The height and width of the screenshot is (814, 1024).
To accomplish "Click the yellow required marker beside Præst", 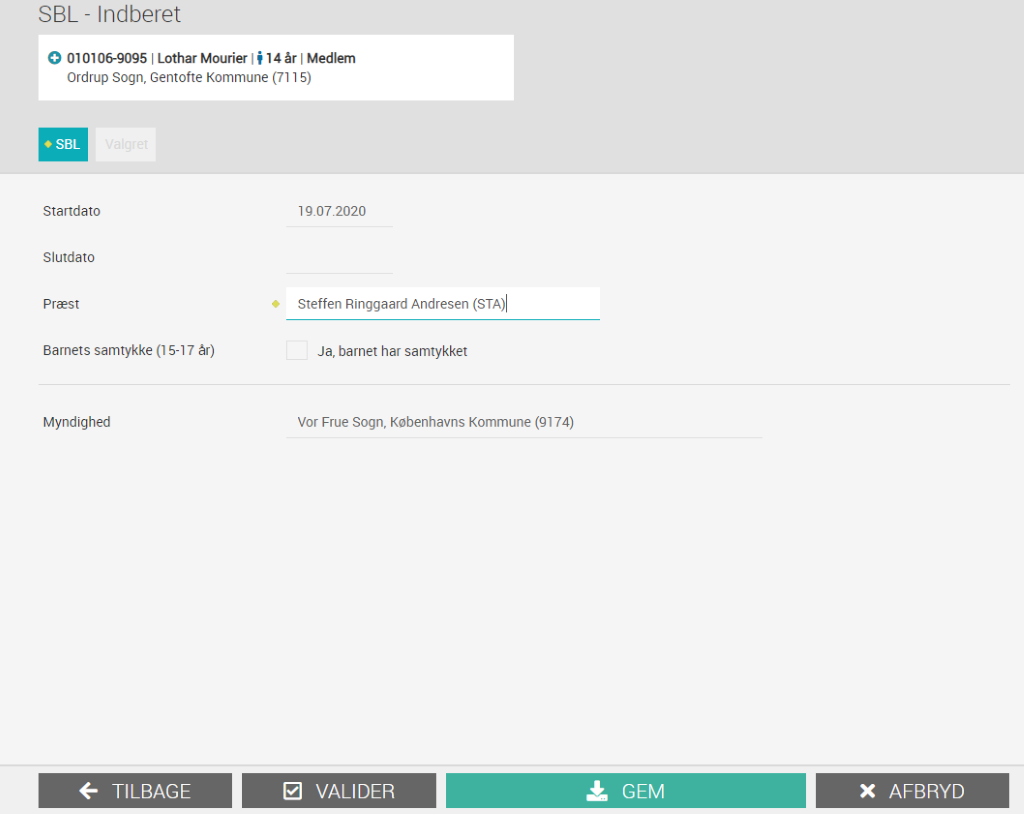I will [x=276, y=304].
